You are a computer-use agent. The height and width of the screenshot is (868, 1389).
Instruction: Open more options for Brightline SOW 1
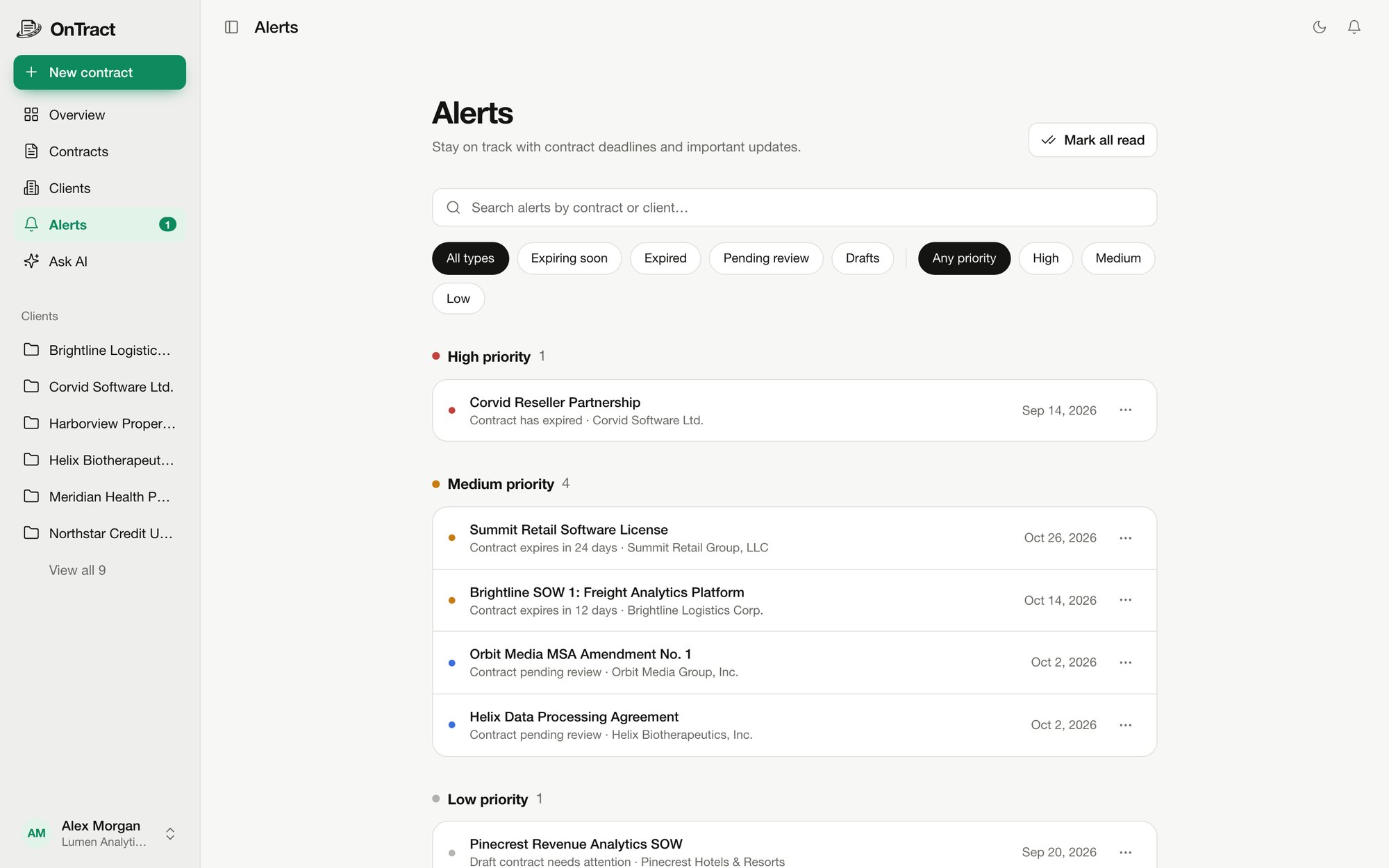coord(1126,600)
